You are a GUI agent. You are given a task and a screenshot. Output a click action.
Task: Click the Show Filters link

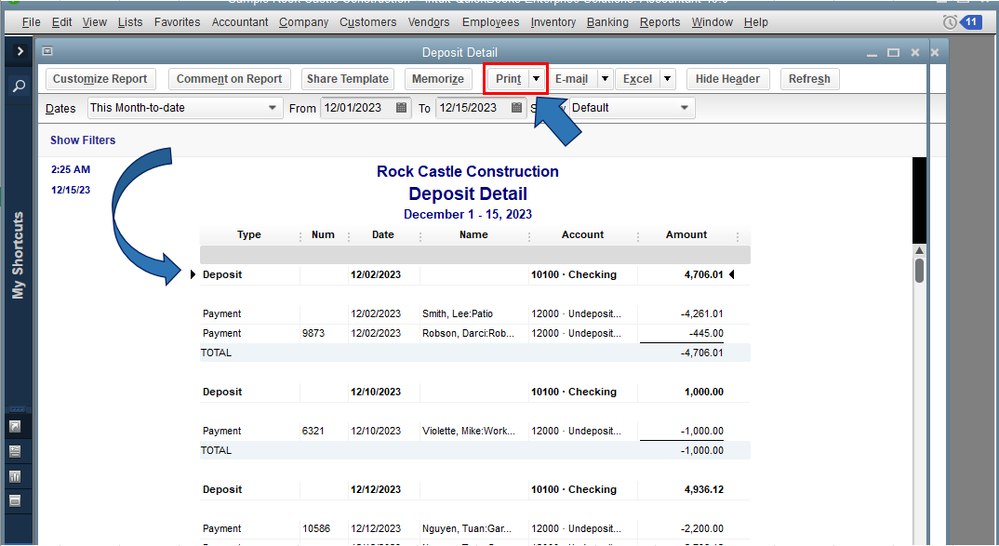click(83, 140)
